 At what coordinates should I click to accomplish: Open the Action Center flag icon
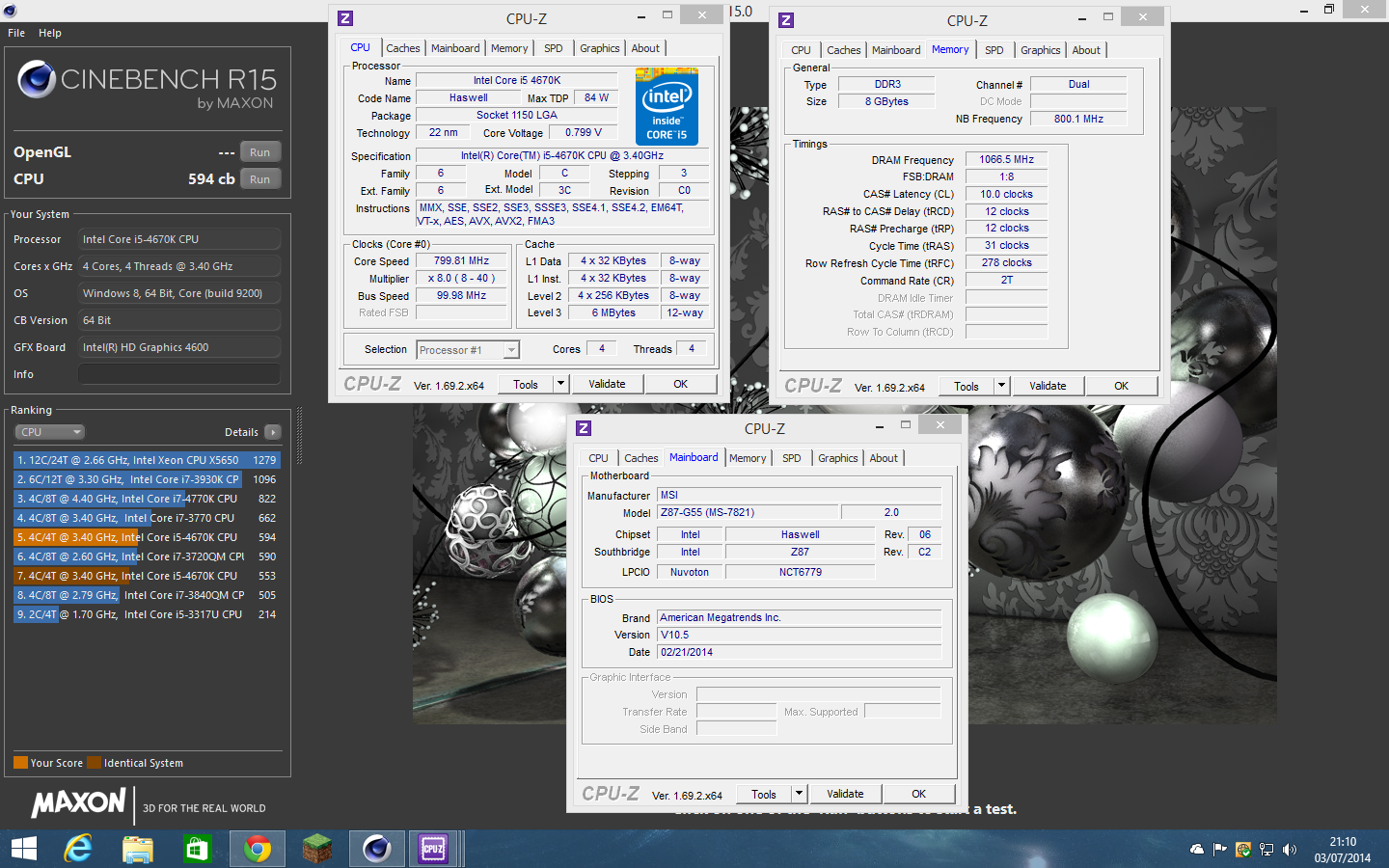coord(1220,850)
